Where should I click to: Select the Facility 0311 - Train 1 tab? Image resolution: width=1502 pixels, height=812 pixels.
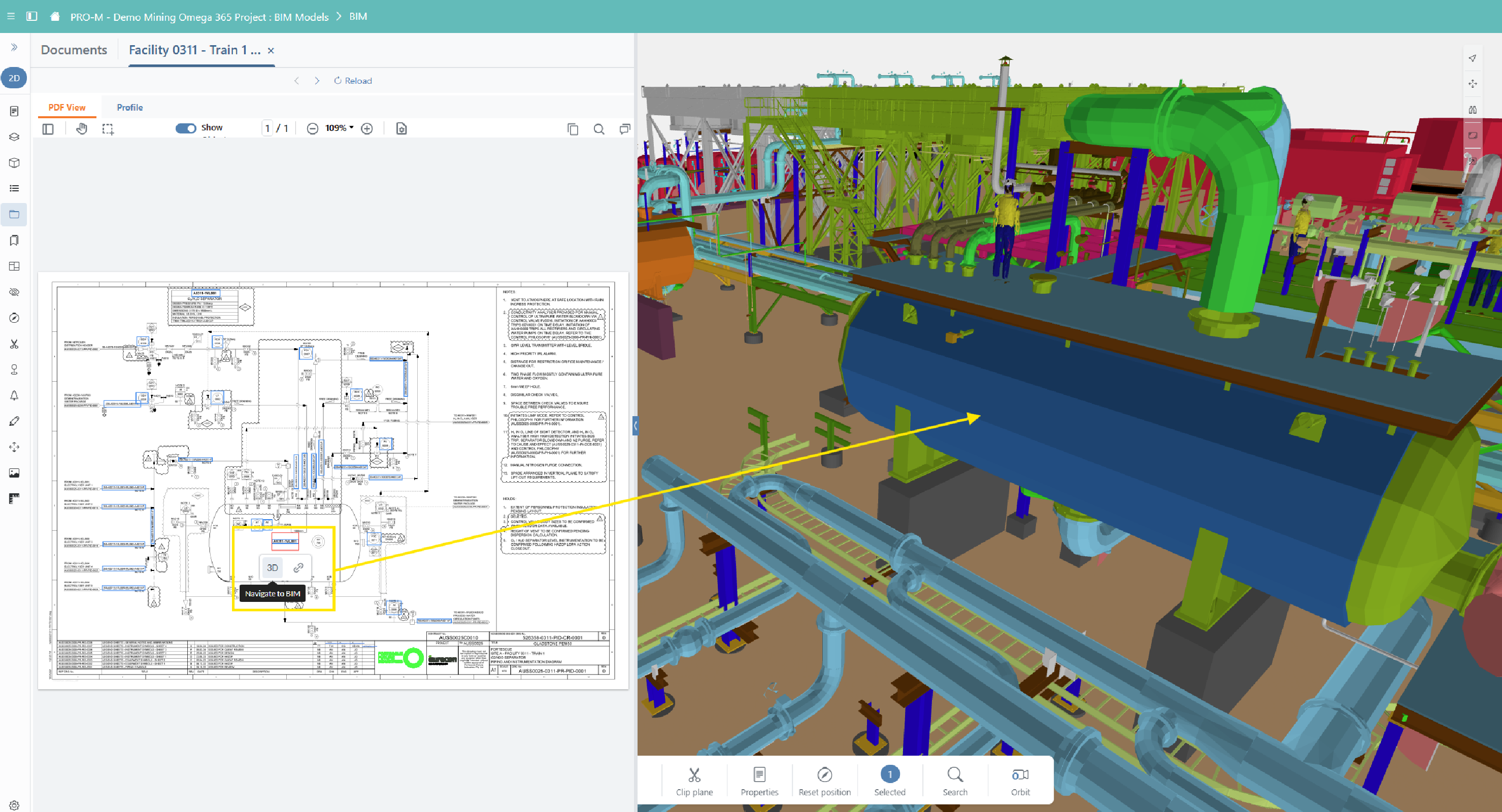[195, 50]
